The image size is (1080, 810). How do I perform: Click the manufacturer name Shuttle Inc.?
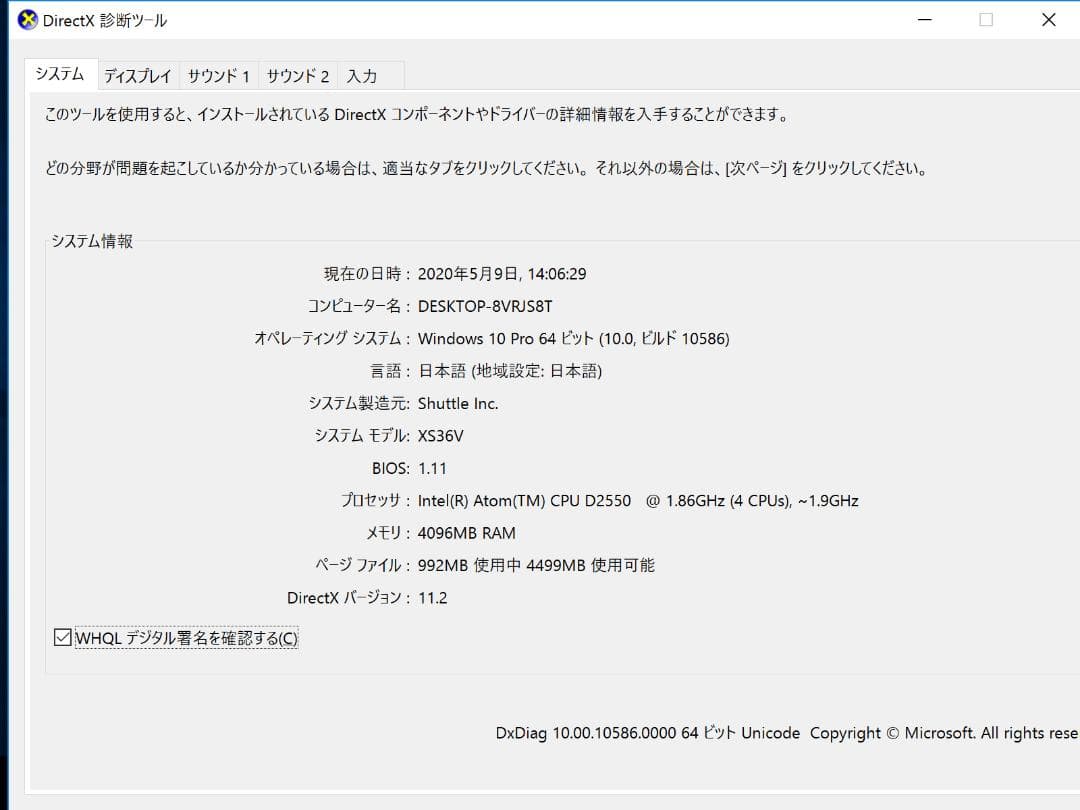tap(458, 403)
